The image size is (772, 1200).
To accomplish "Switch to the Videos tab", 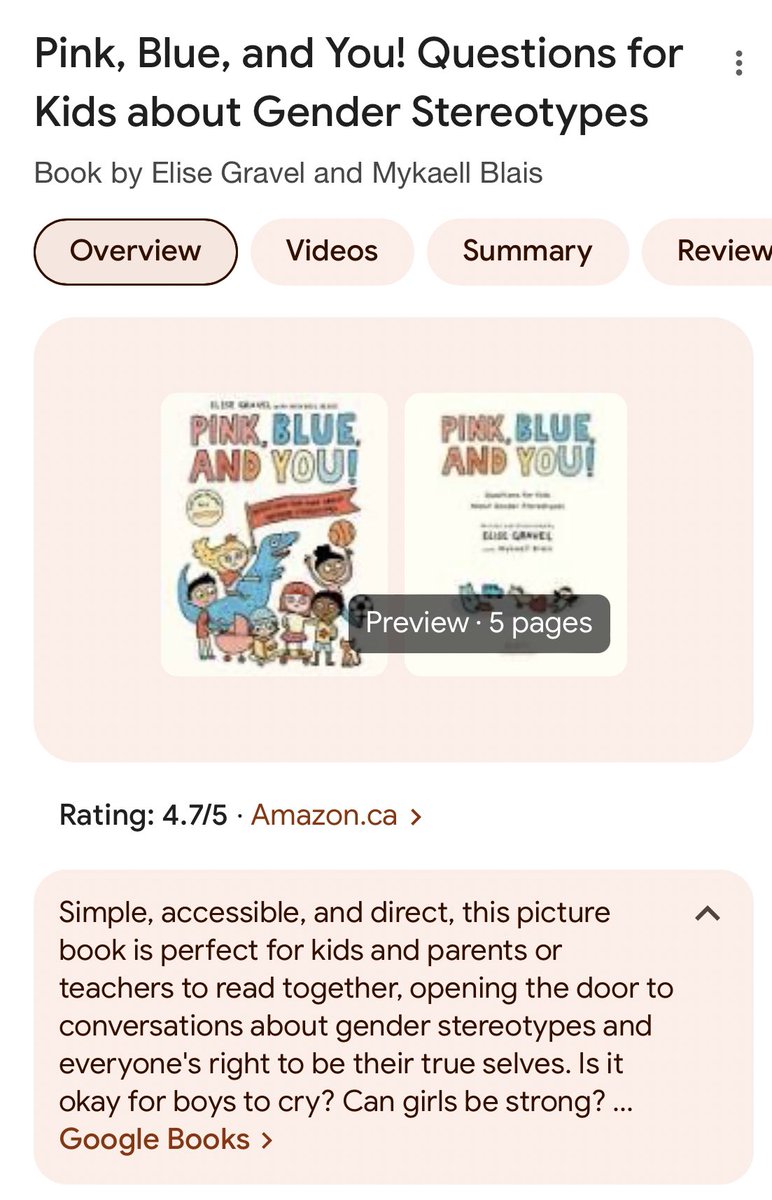I will pyautogui.click(x=332, y=251).
